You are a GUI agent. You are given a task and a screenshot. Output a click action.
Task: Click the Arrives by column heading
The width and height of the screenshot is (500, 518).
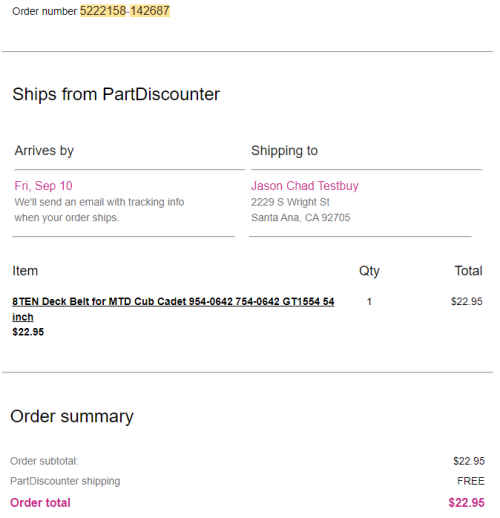(x=44, y=151)
